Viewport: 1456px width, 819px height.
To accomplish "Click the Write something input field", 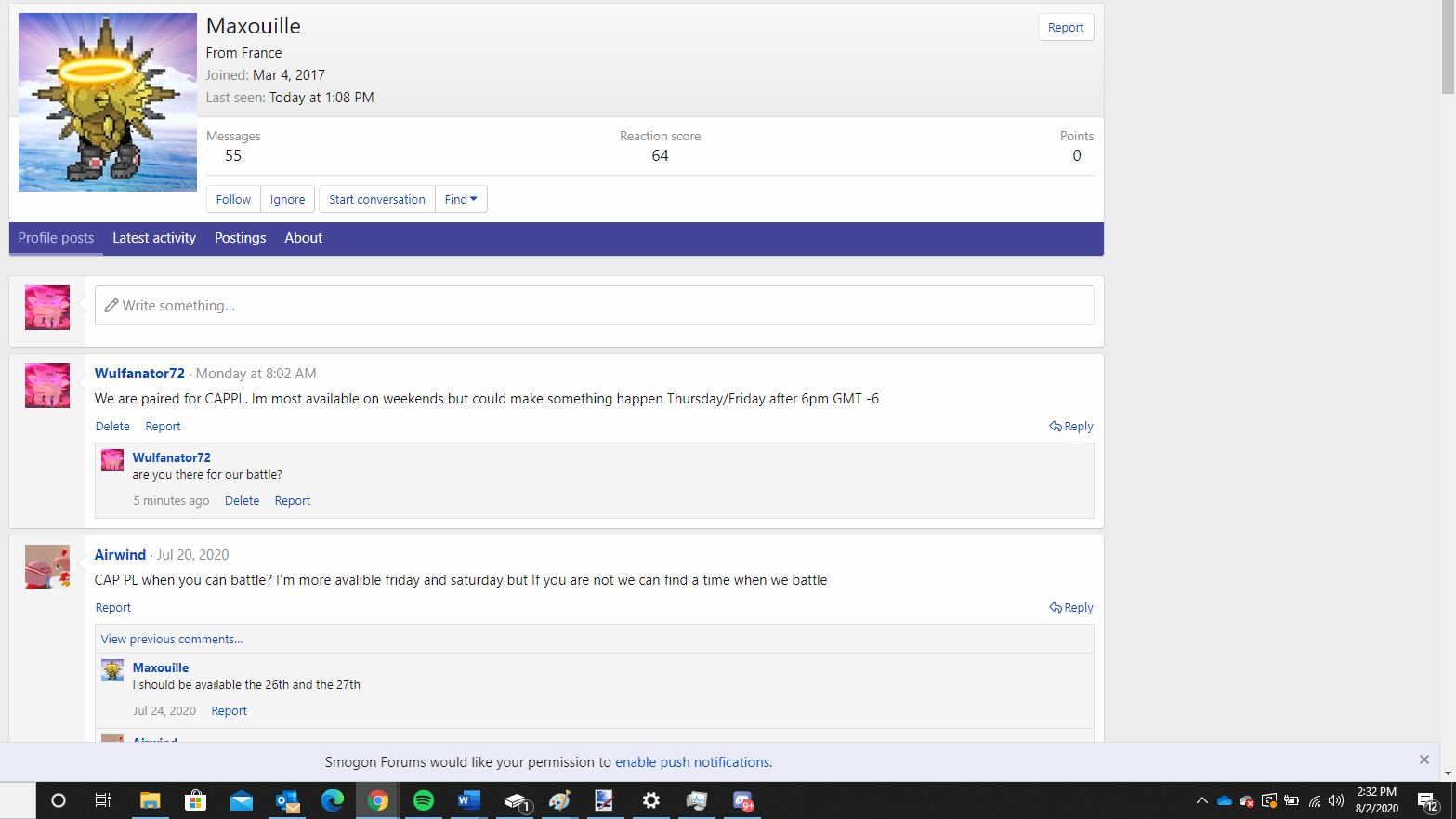I will [595, 305].
